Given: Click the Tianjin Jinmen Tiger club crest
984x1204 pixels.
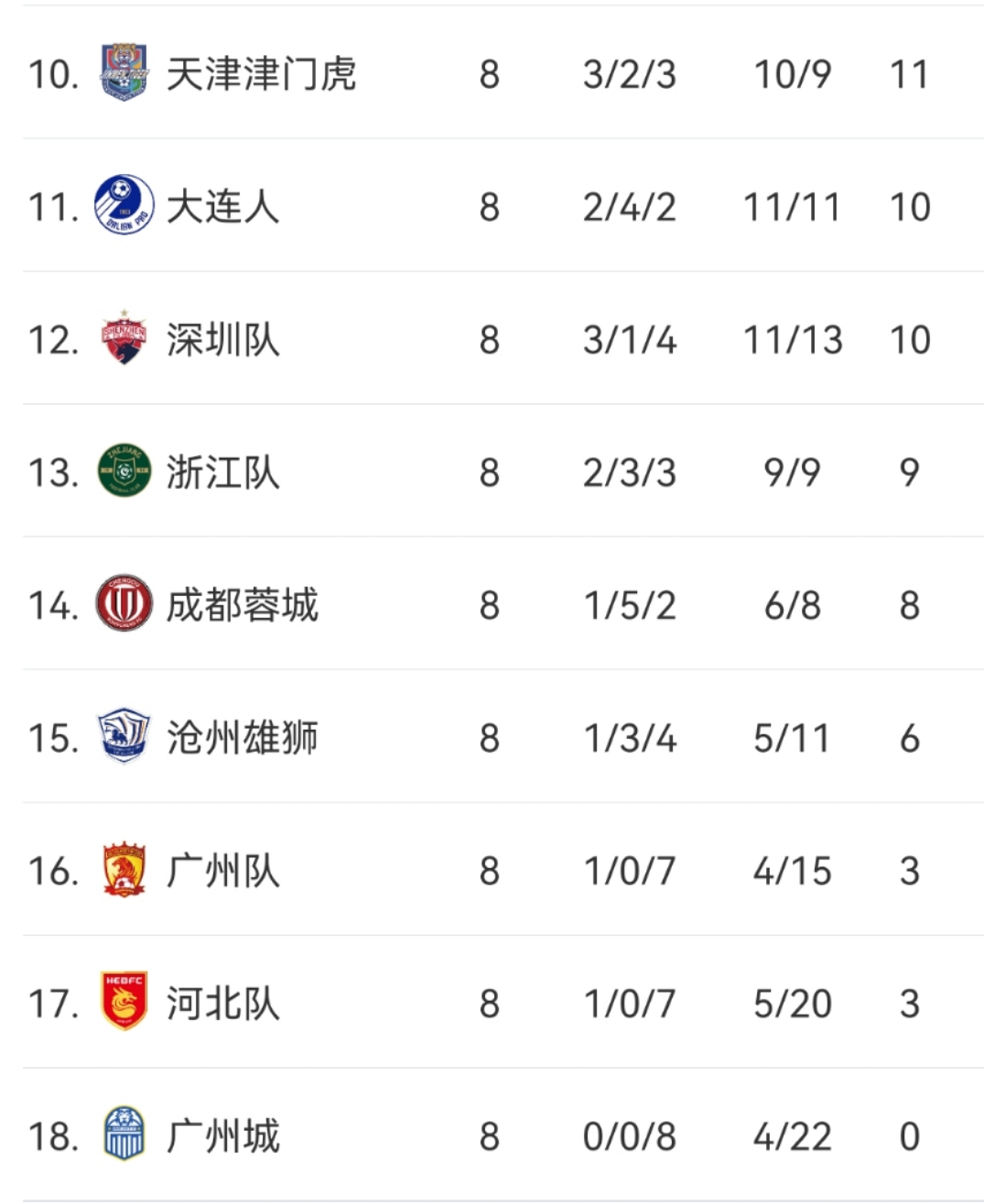Looking at the screenshot, I should [124, 72].
